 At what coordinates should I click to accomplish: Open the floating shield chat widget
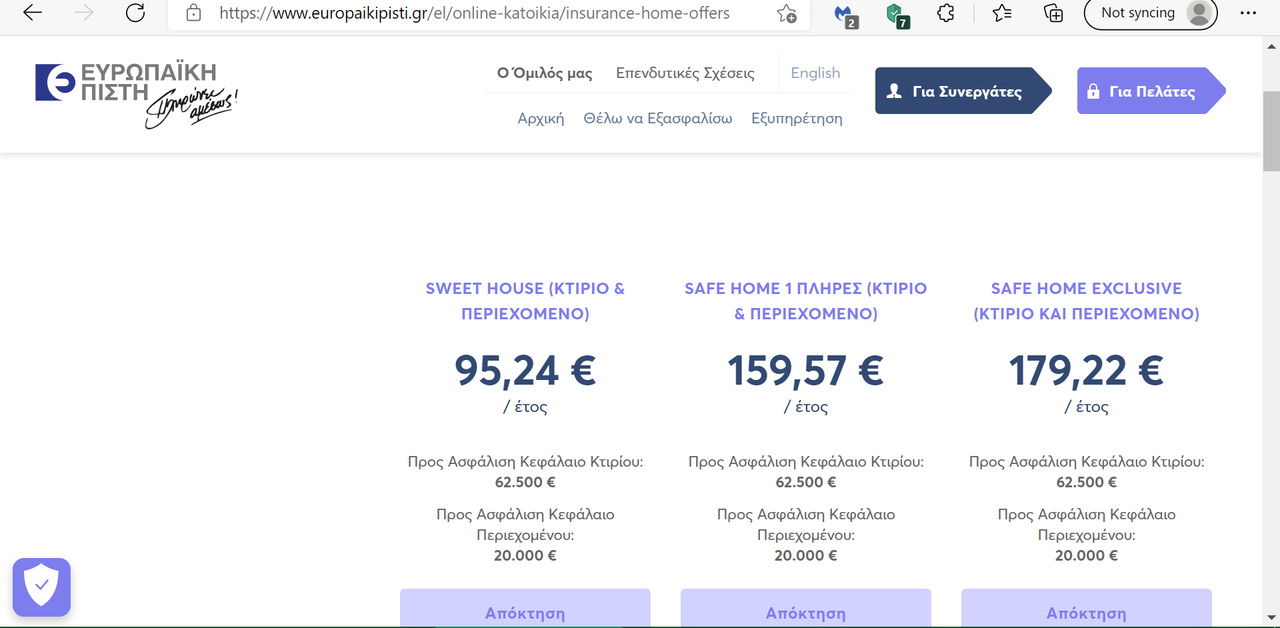pos(41,586)
